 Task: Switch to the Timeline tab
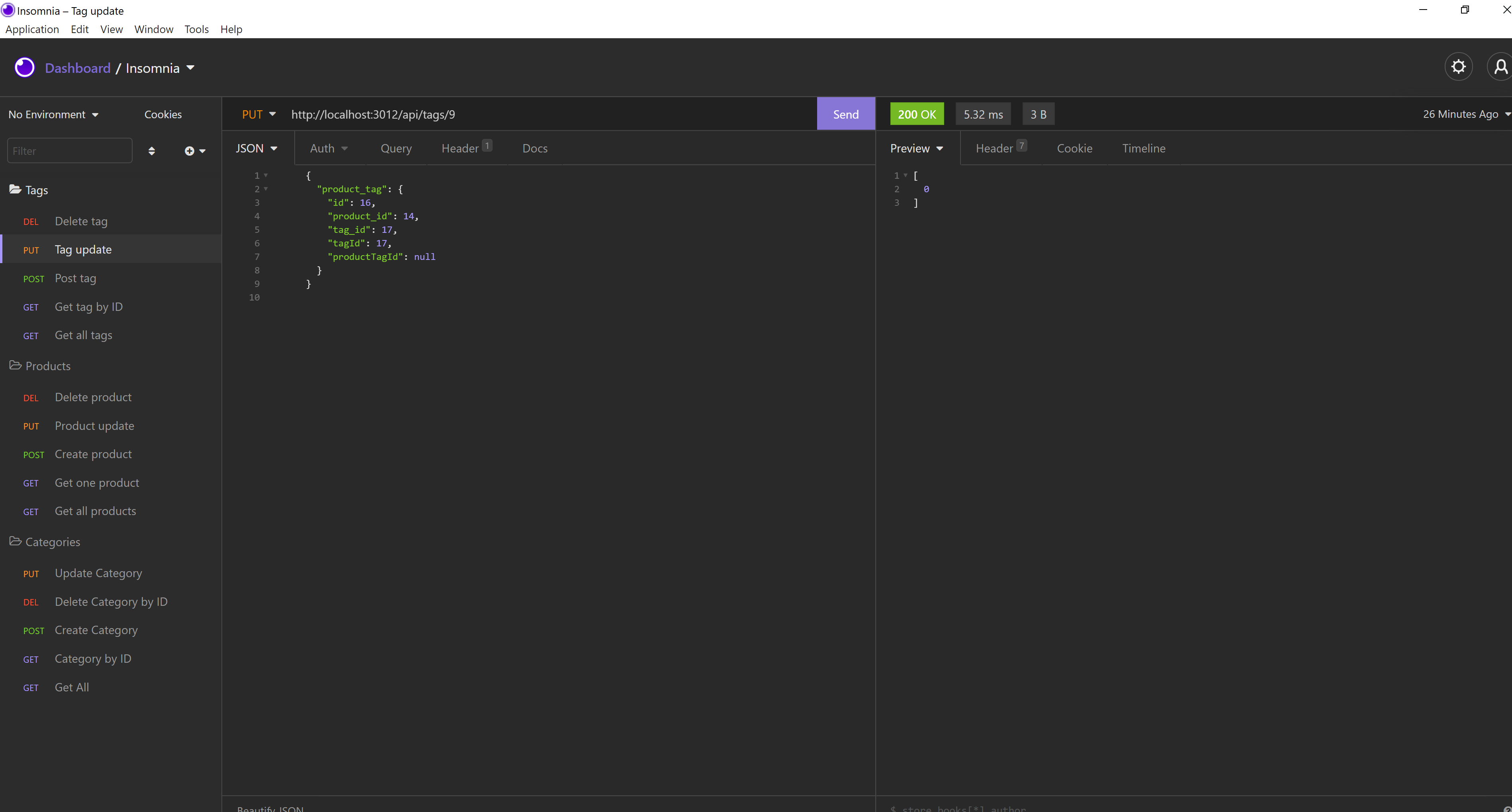(x=1143, y=148)
